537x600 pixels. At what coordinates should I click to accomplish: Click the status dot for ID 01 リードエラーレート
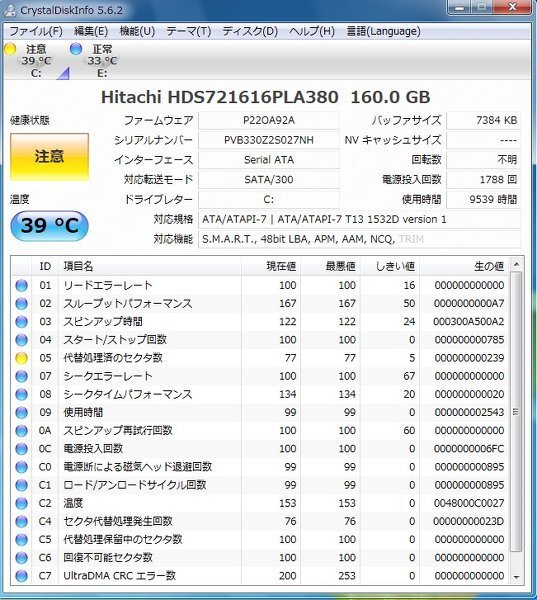pyautogui.click(x=21, y=285)
